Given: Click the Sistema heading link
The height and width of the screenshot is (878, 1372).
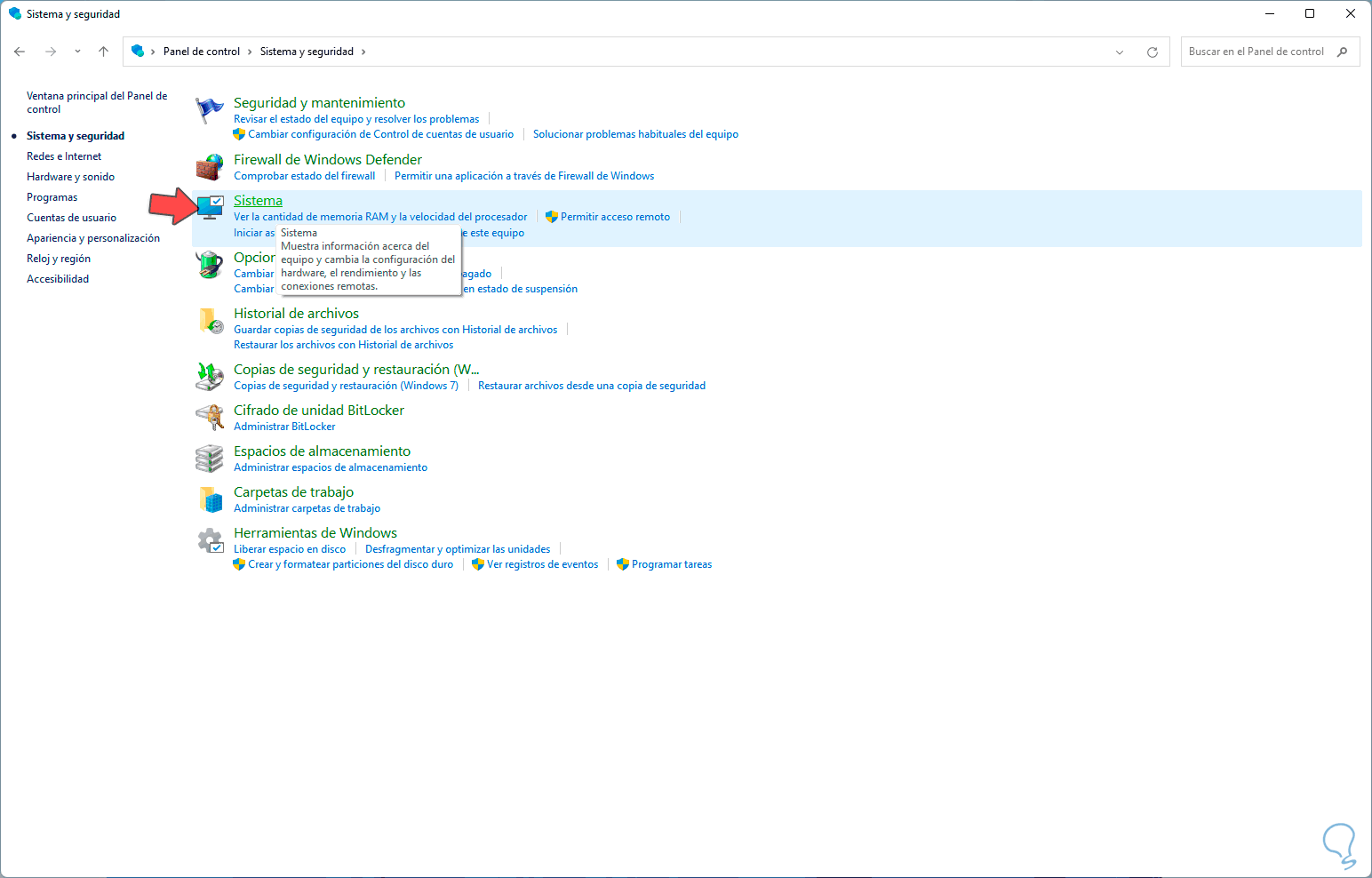Looking at the screenshot, I should pyautogui.click(x=258, y=201).
